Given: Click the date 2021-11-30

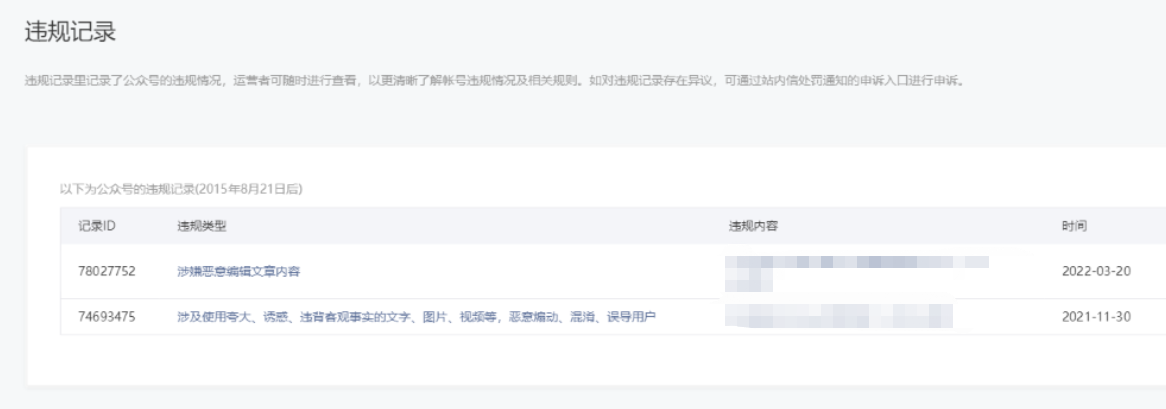Looking at the screenshot, I should [x=1097, y=318].
